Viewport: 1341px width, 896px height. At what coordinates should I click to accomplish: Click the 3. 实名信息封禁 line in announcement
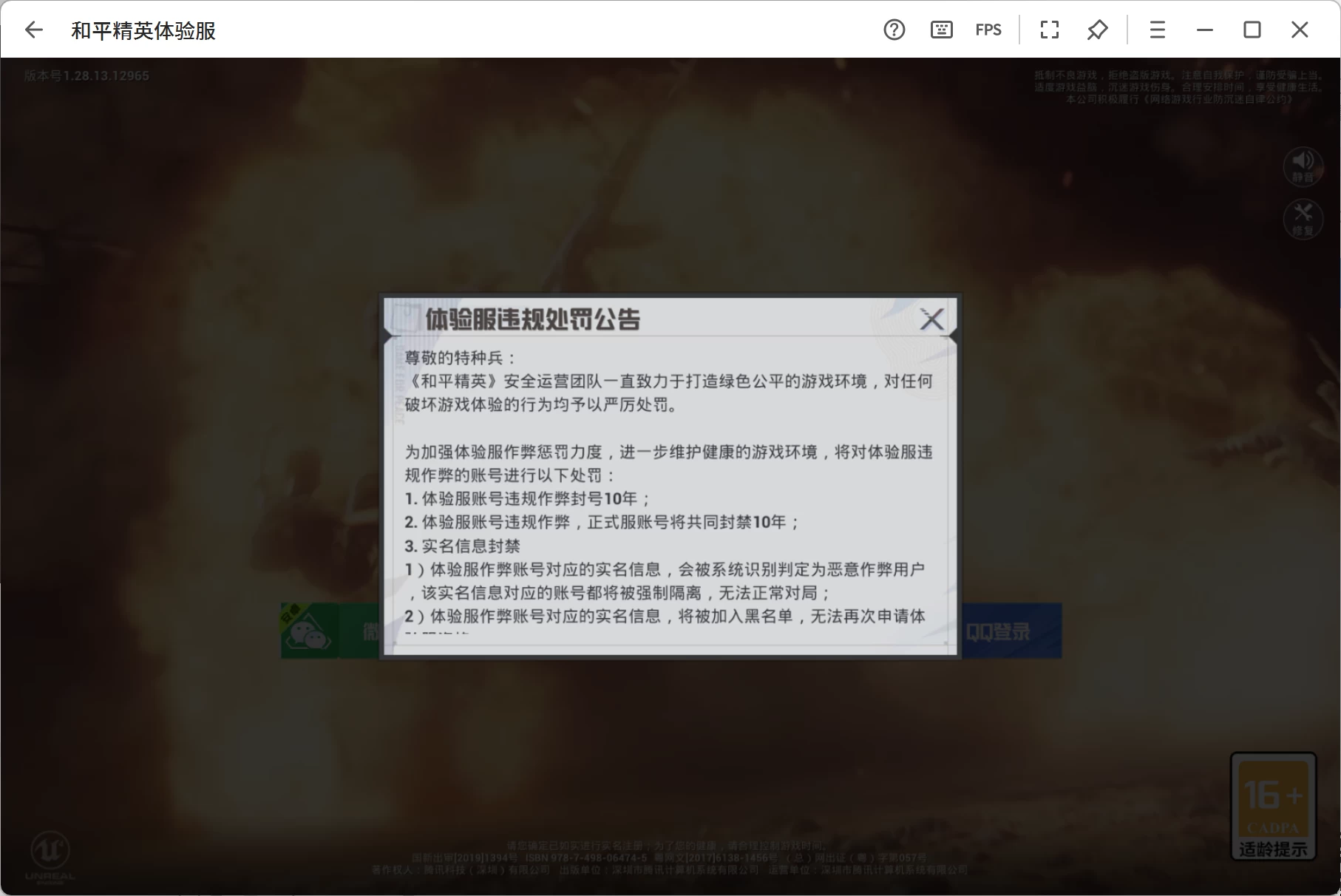coord(463,546)
